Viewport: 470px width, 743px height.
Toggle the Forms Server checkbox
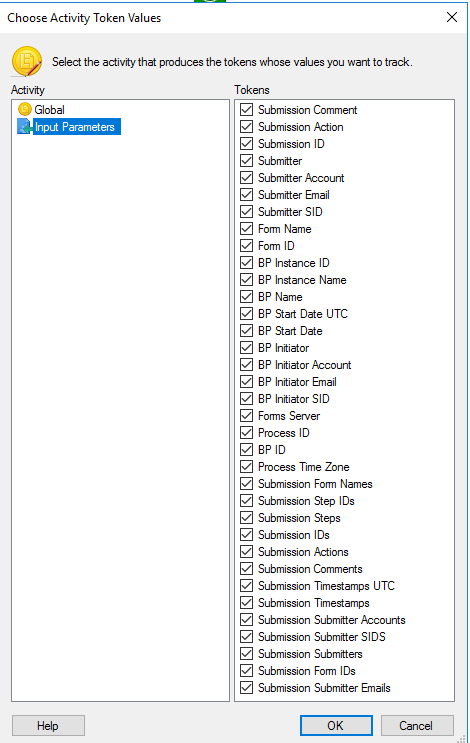point(246,416)
